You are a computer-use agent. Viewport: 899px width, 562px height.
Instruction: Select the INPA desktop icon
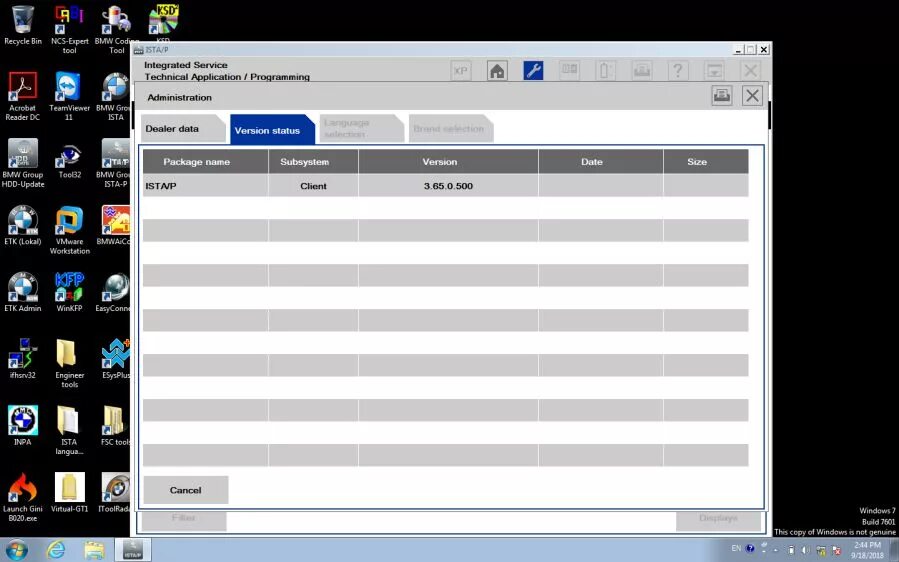click(23, 426)
